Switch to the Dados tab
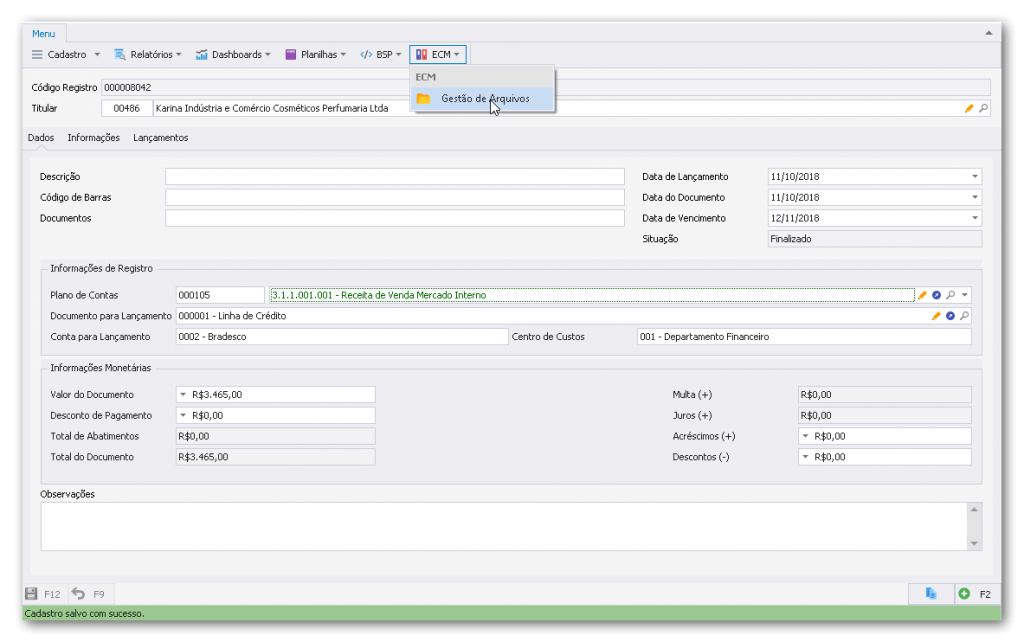The image size is (1024, 642). 40,138
